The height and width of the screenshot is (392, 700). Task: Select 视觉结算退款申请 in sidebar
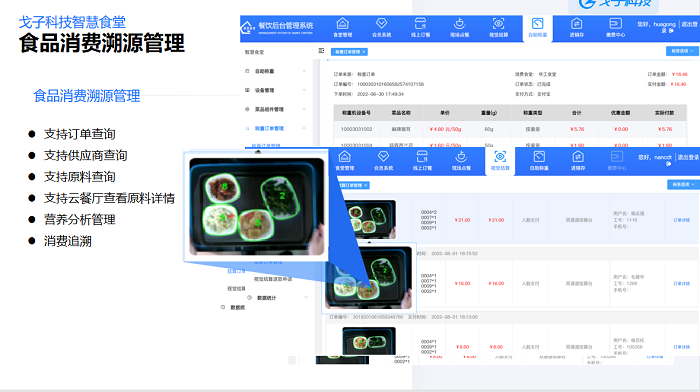tap(273, 279)
